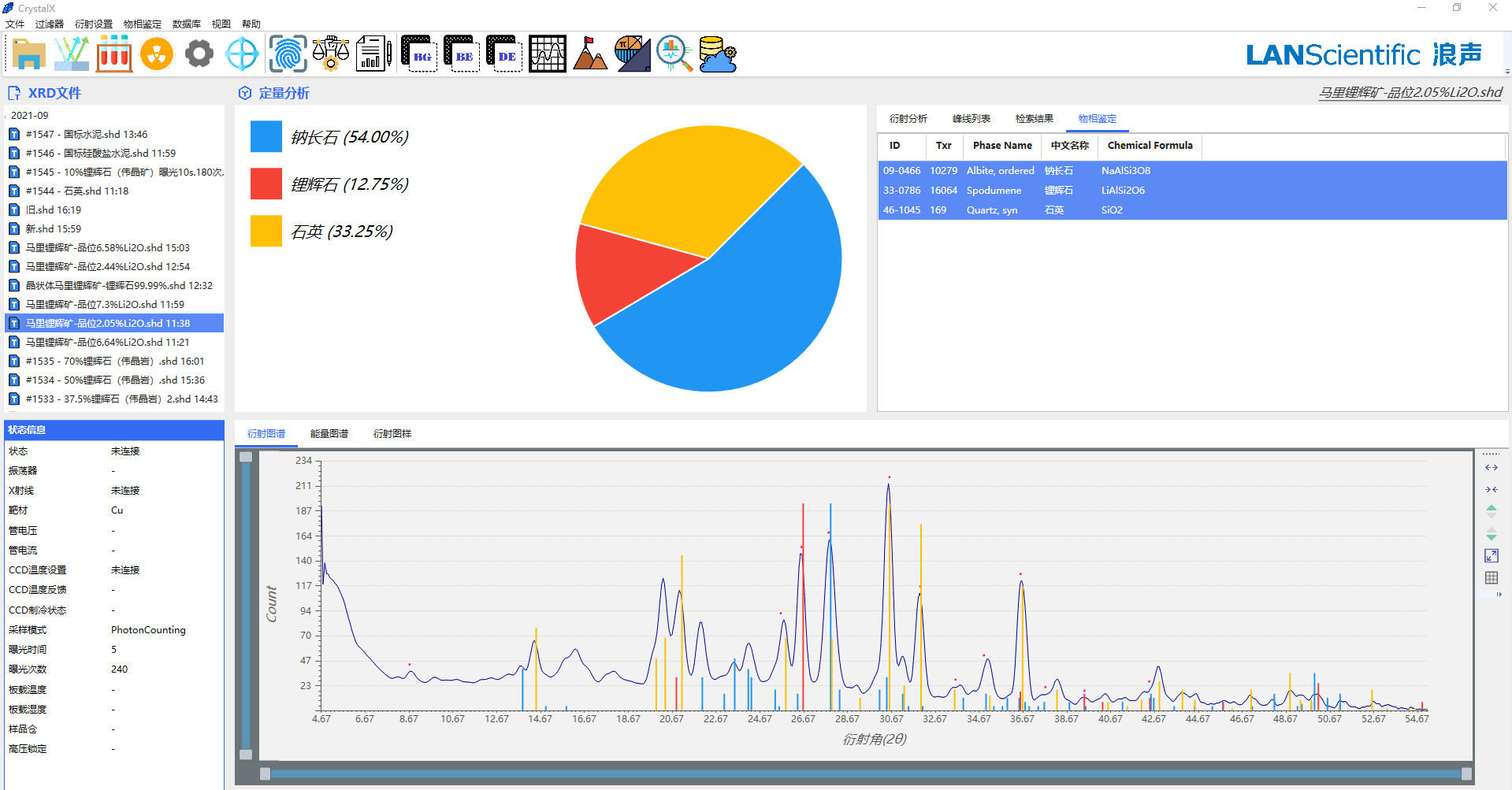Image resolution: width=1512 pixels, height=790 pixels.
Task: Click the cloud database settings icon
Action: pos(717,54)
